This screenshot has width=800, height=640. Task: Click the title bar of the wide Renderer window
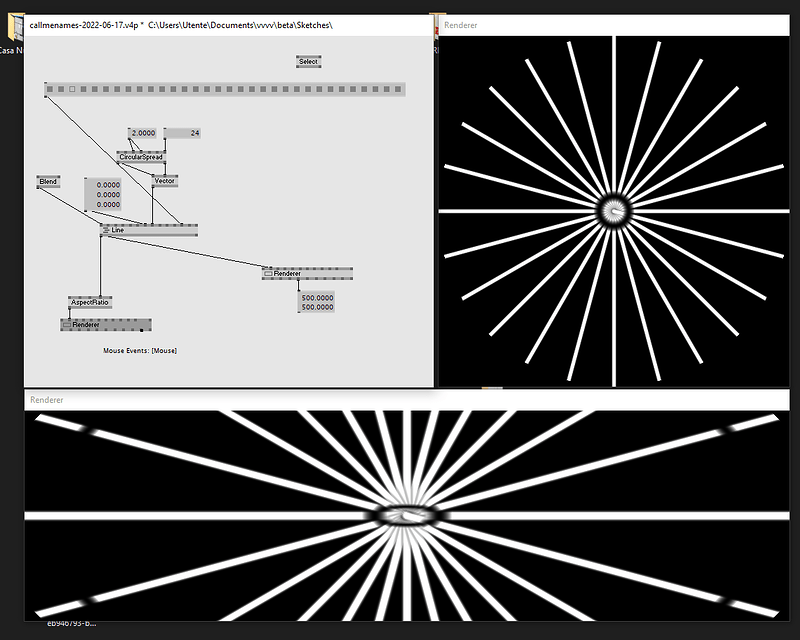click(407, 400)
